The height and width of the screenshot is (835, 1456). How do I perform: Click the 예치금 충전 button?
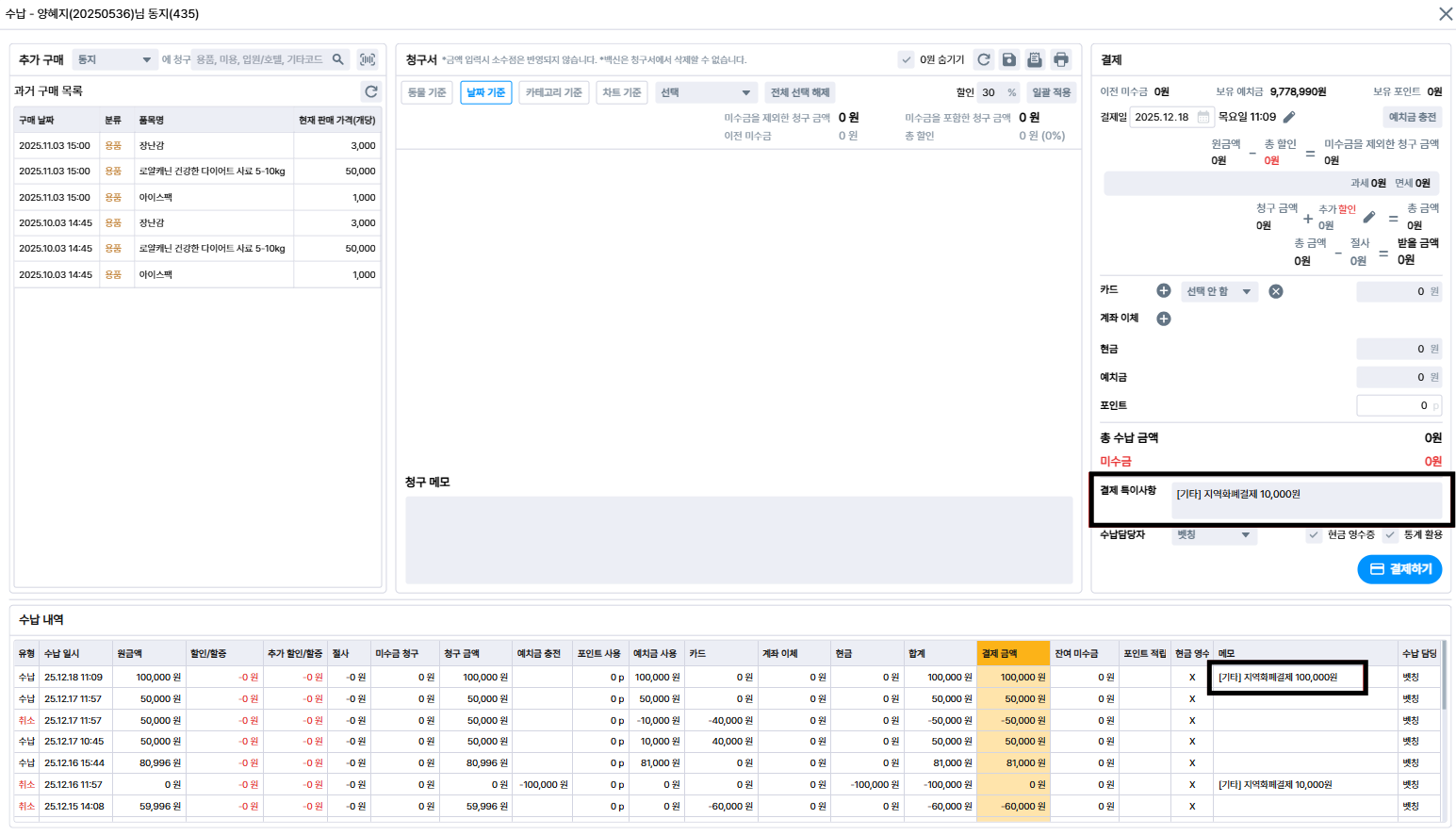coord(1412,117)
